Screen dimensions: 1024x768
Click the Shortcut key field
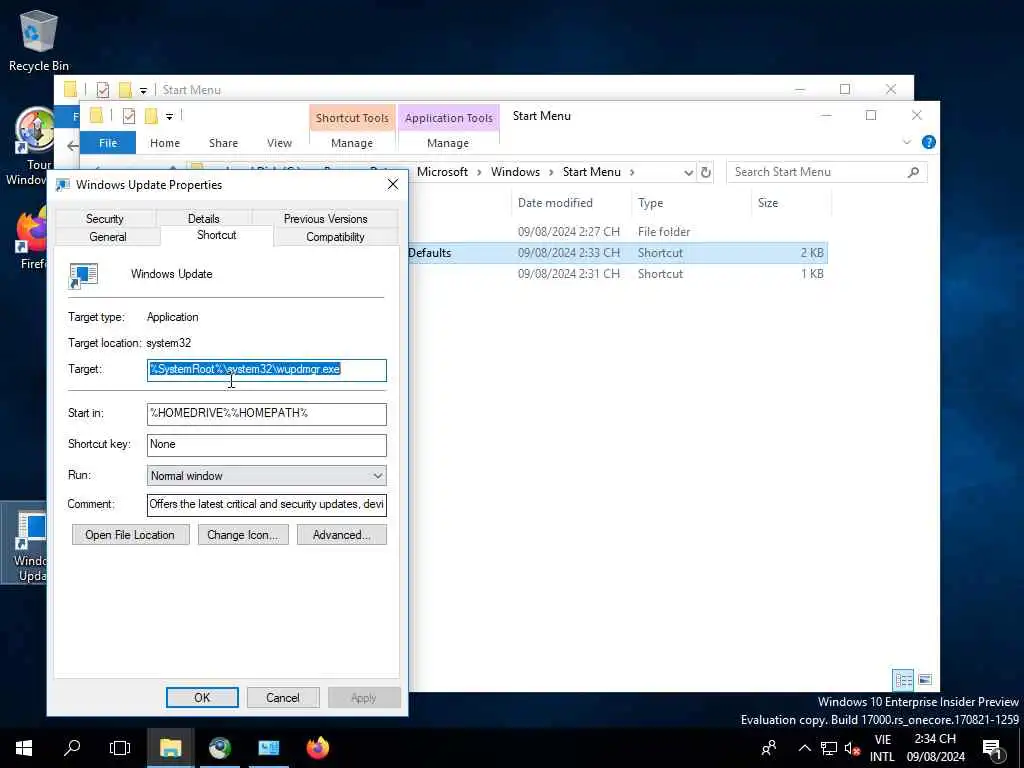(x=266, y=445)
